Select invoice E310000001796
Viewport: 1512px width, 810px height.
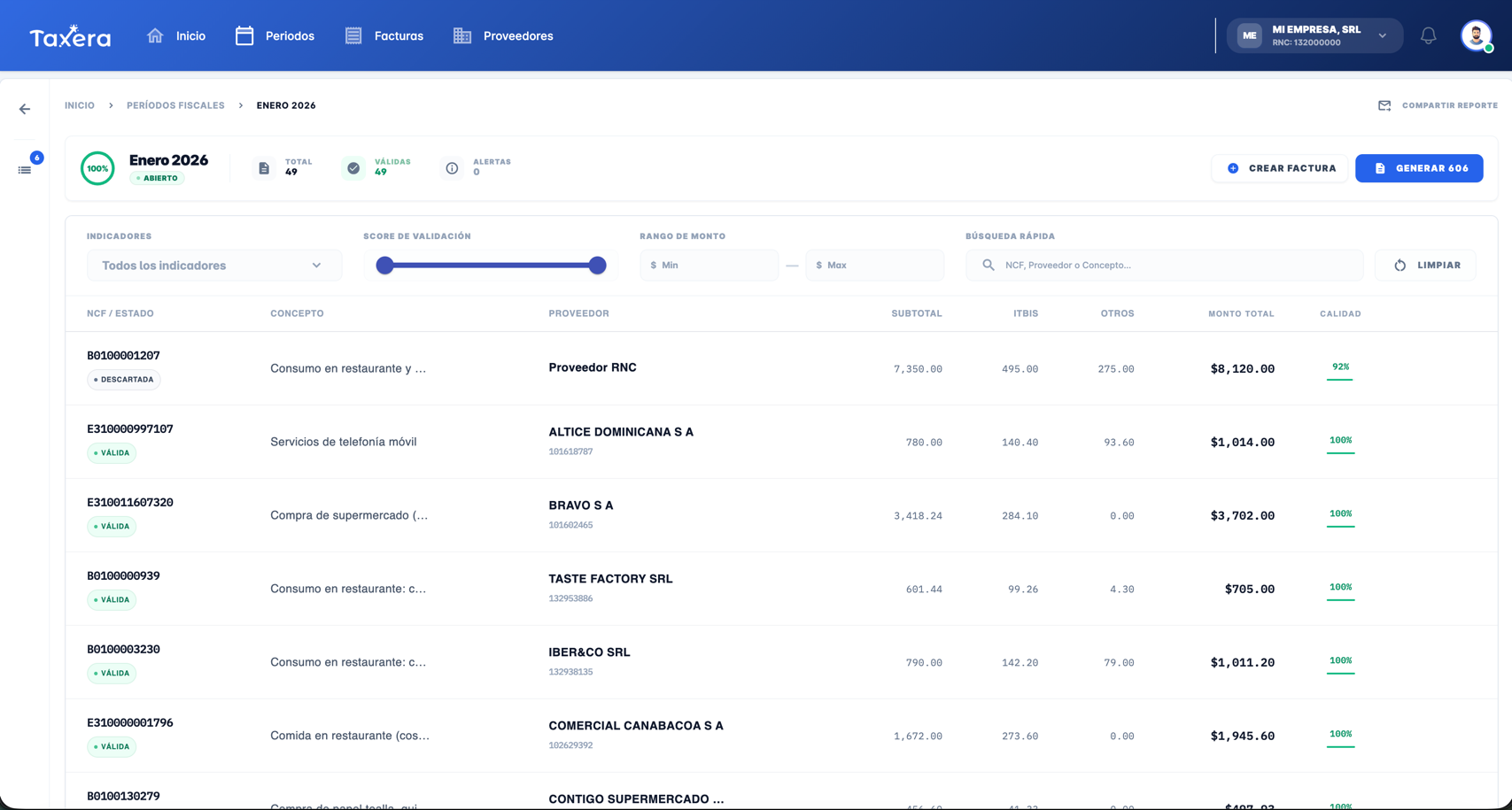coord(130,723)
